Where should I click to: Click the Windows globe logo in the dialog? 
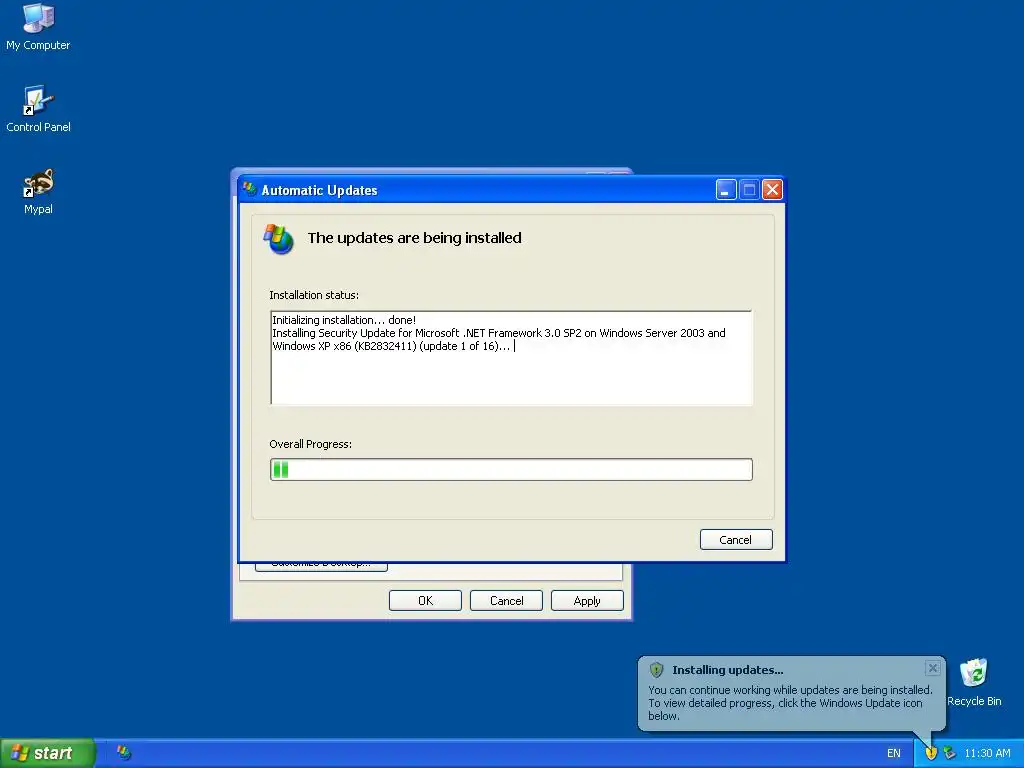pos(279,238)
